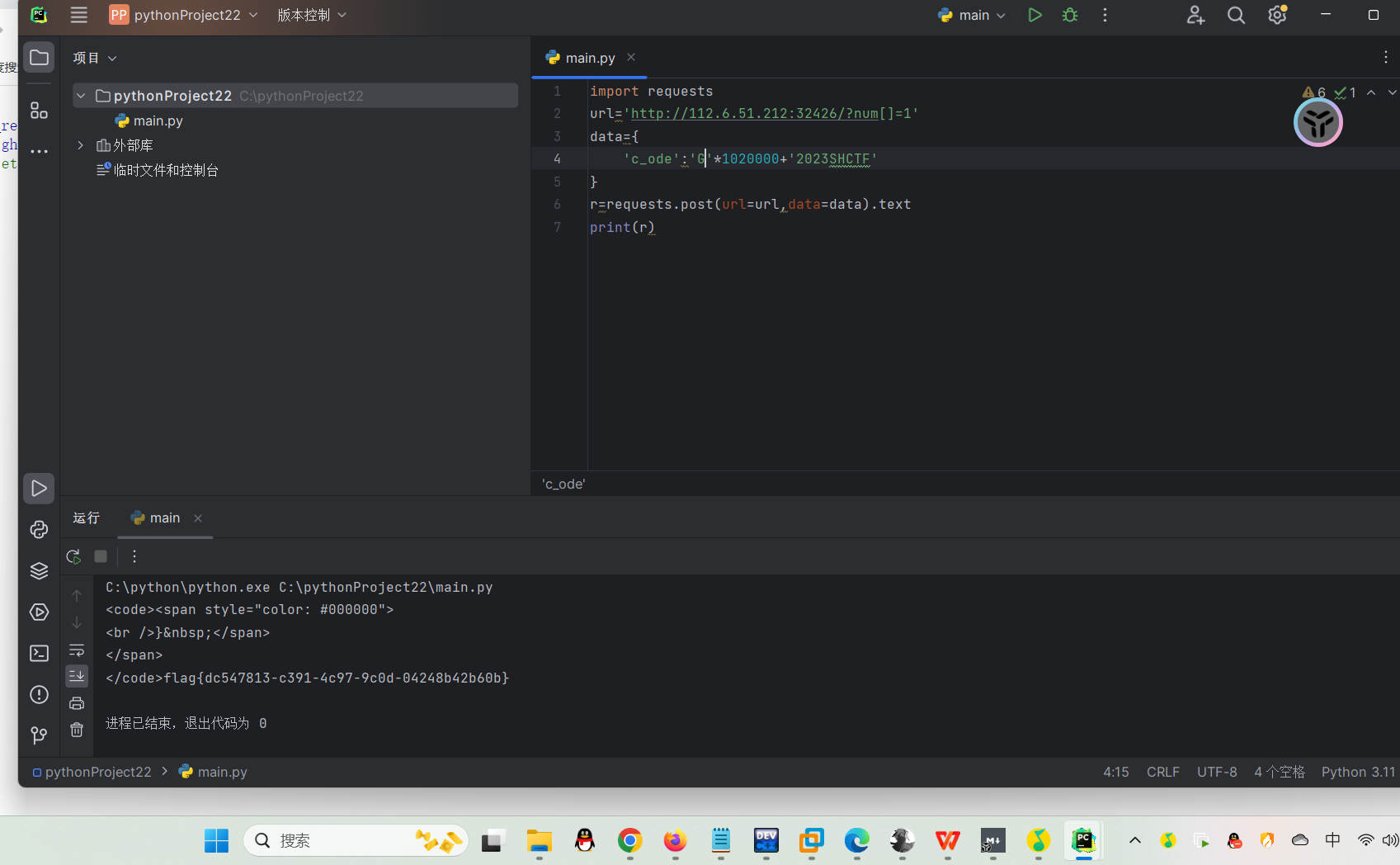Open PyCharm from the taskbar

[1083, 840]
